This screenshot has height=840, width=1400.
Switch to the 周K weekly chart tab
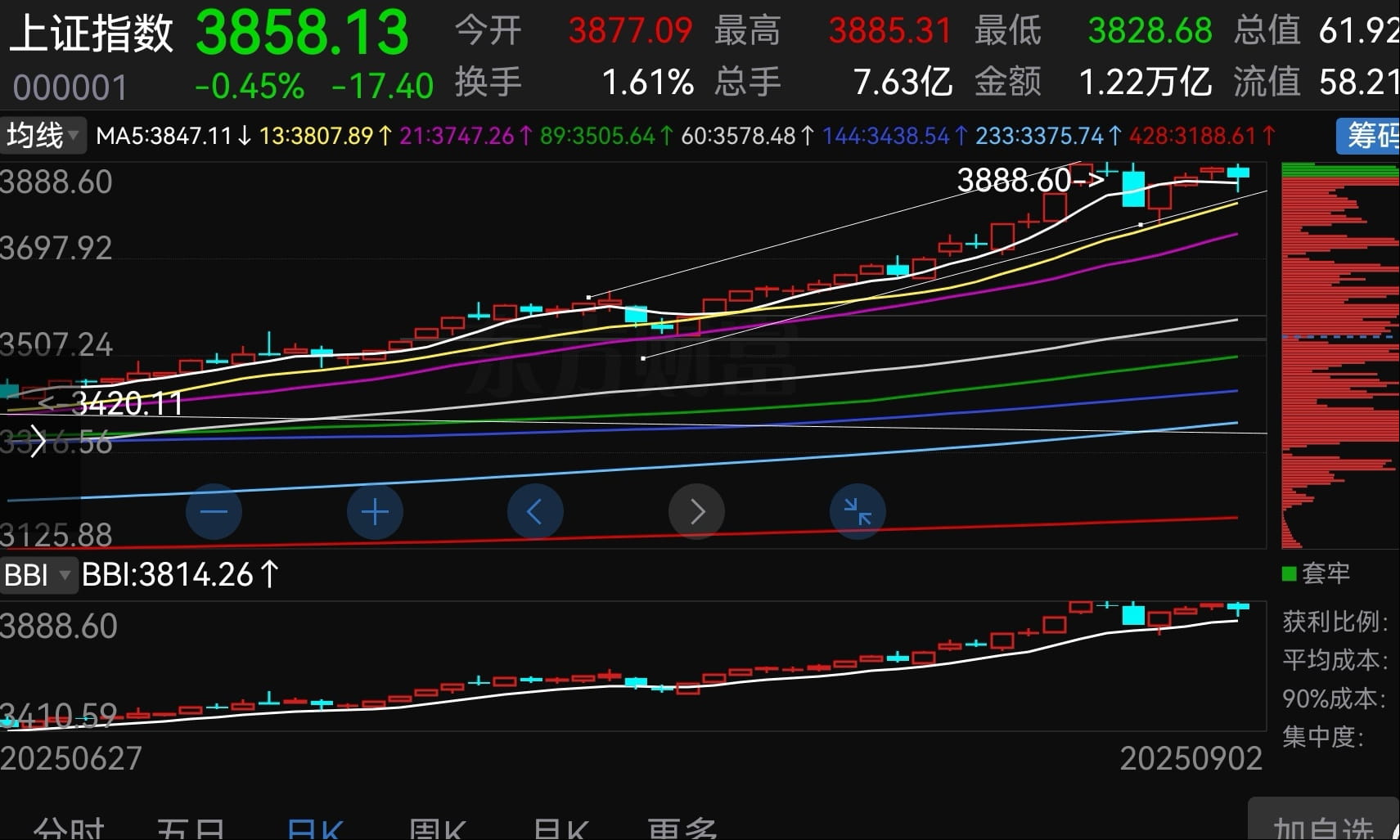click(437, 828)
